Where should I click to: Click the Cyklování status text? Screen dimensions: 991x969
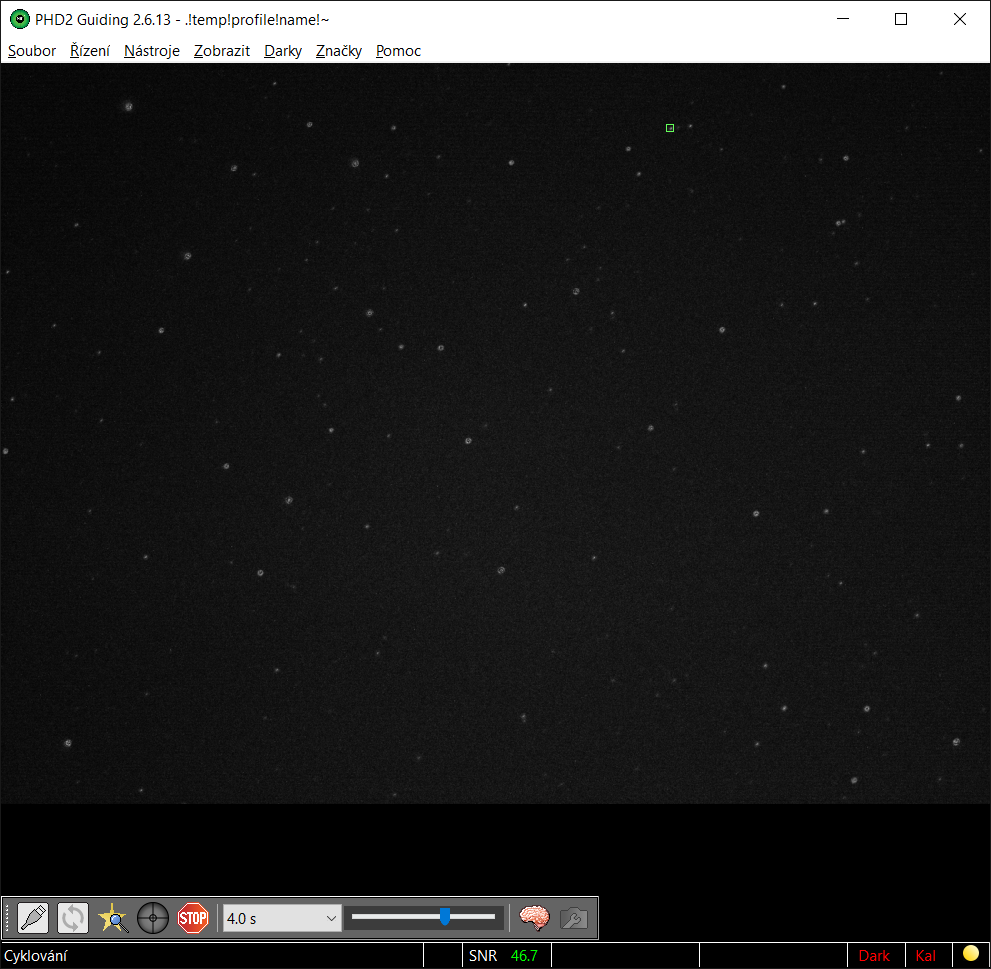(35, 956)
